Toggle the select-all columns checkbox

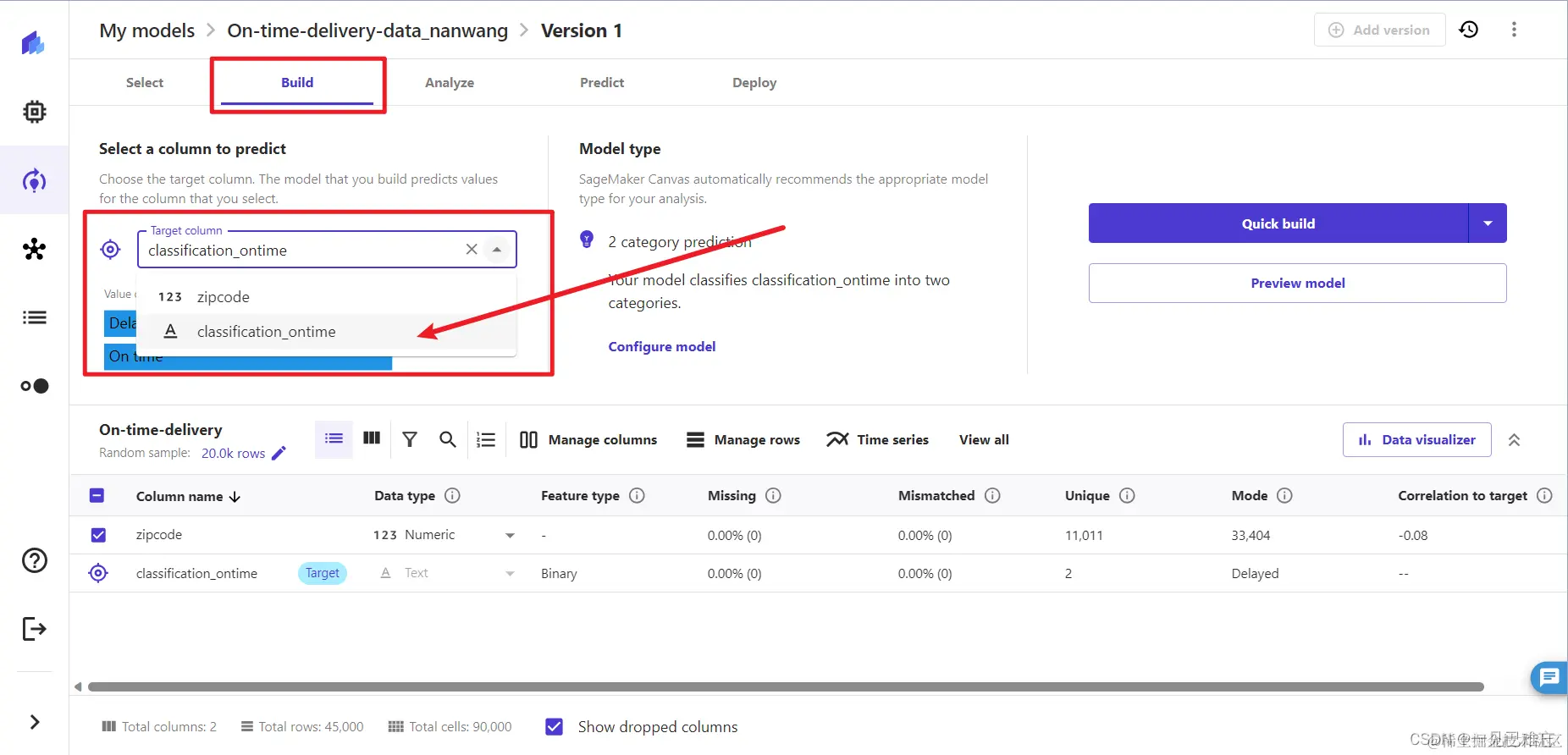coord(97,495)
